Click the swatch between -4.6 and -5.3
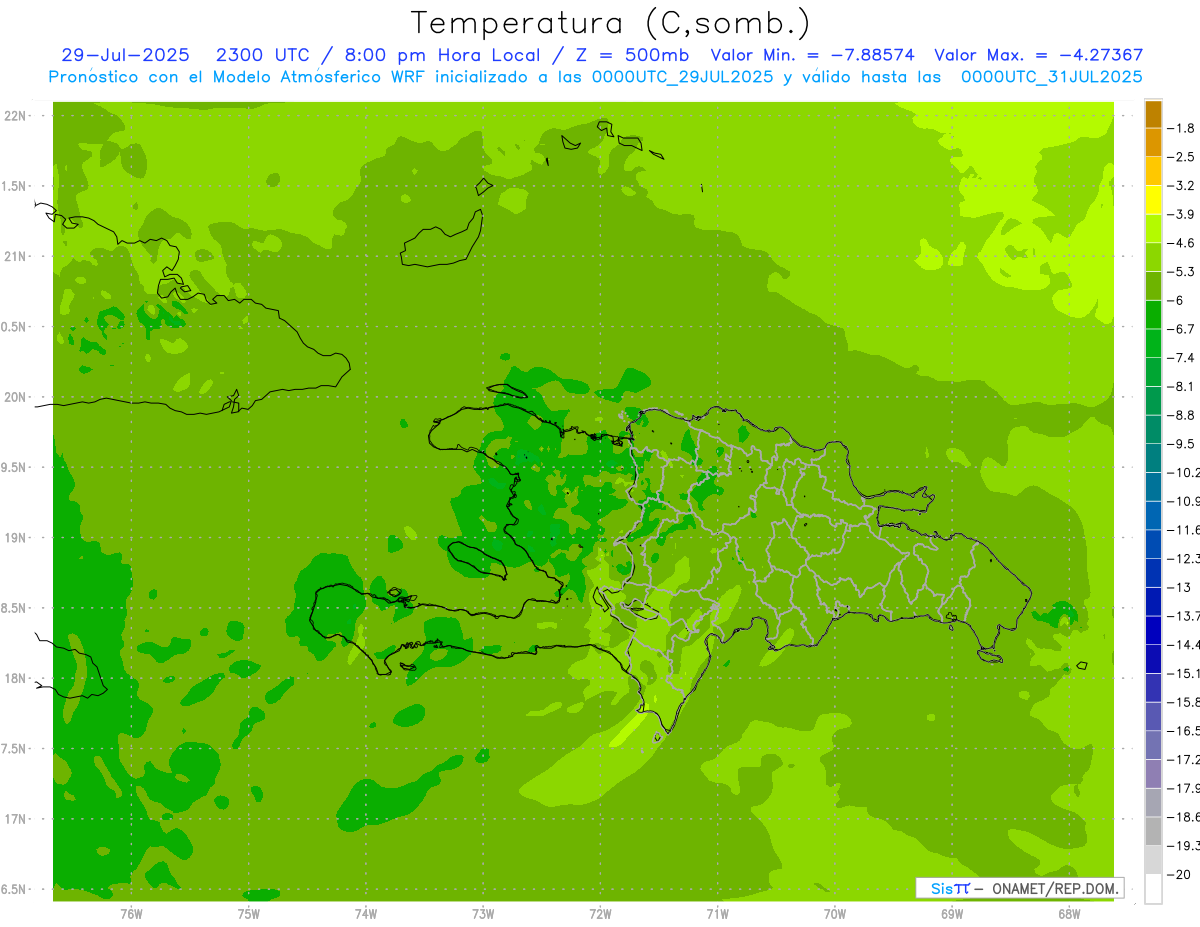Image resolution: width=1200 pixels, height=927 pixels. pyautogui.click(x=1153, y=257)
